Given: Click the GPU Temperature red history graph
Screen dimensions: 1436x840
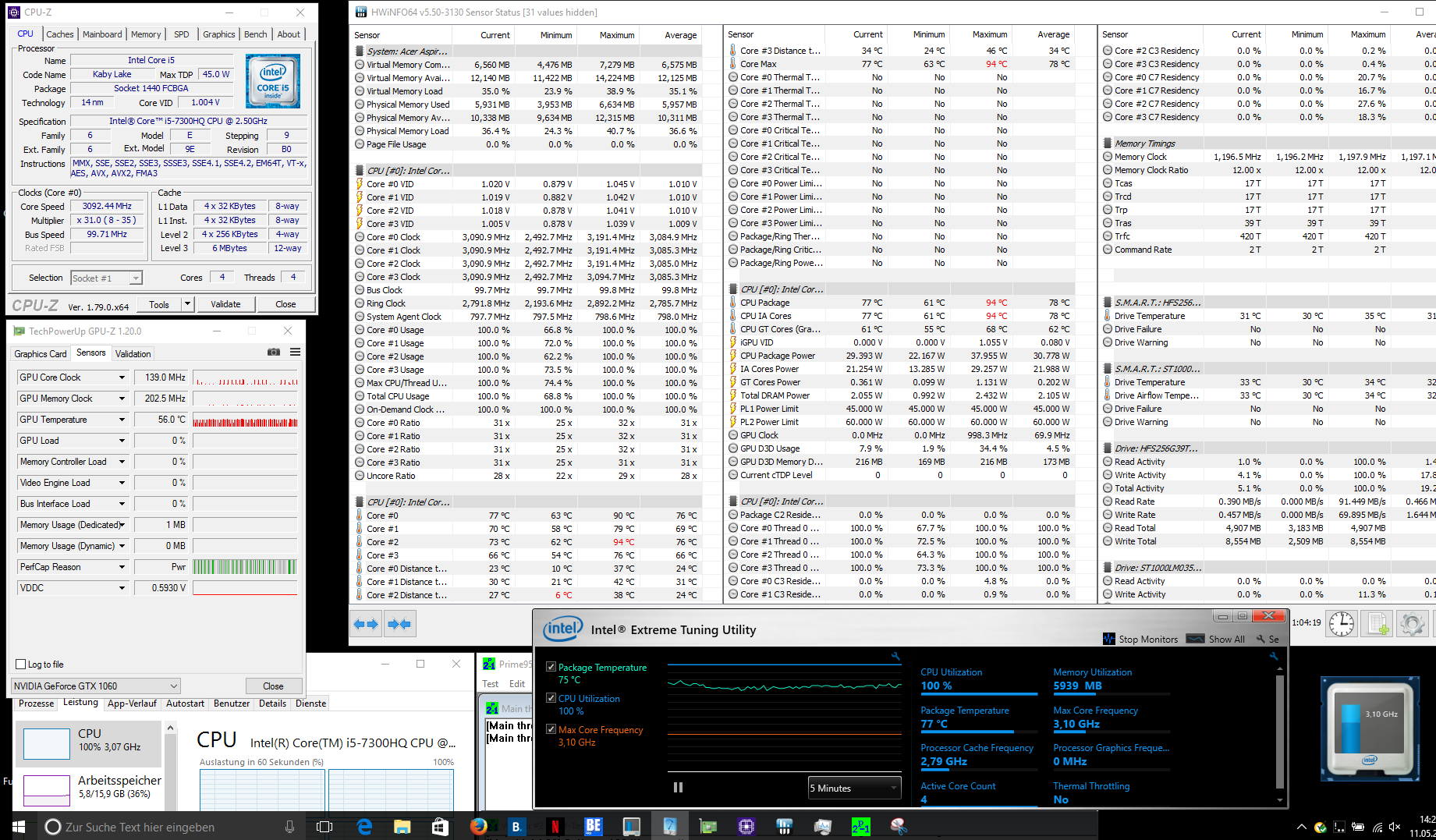Looking at the screenshot, I should [245, 420].
